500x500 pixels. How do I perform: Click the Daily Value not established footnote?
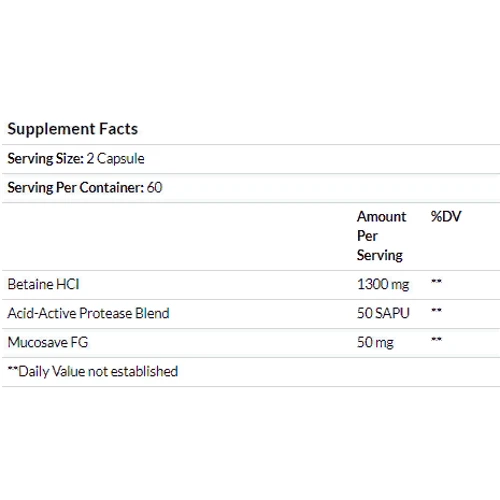pyautogui.click(x=93, y=371)
